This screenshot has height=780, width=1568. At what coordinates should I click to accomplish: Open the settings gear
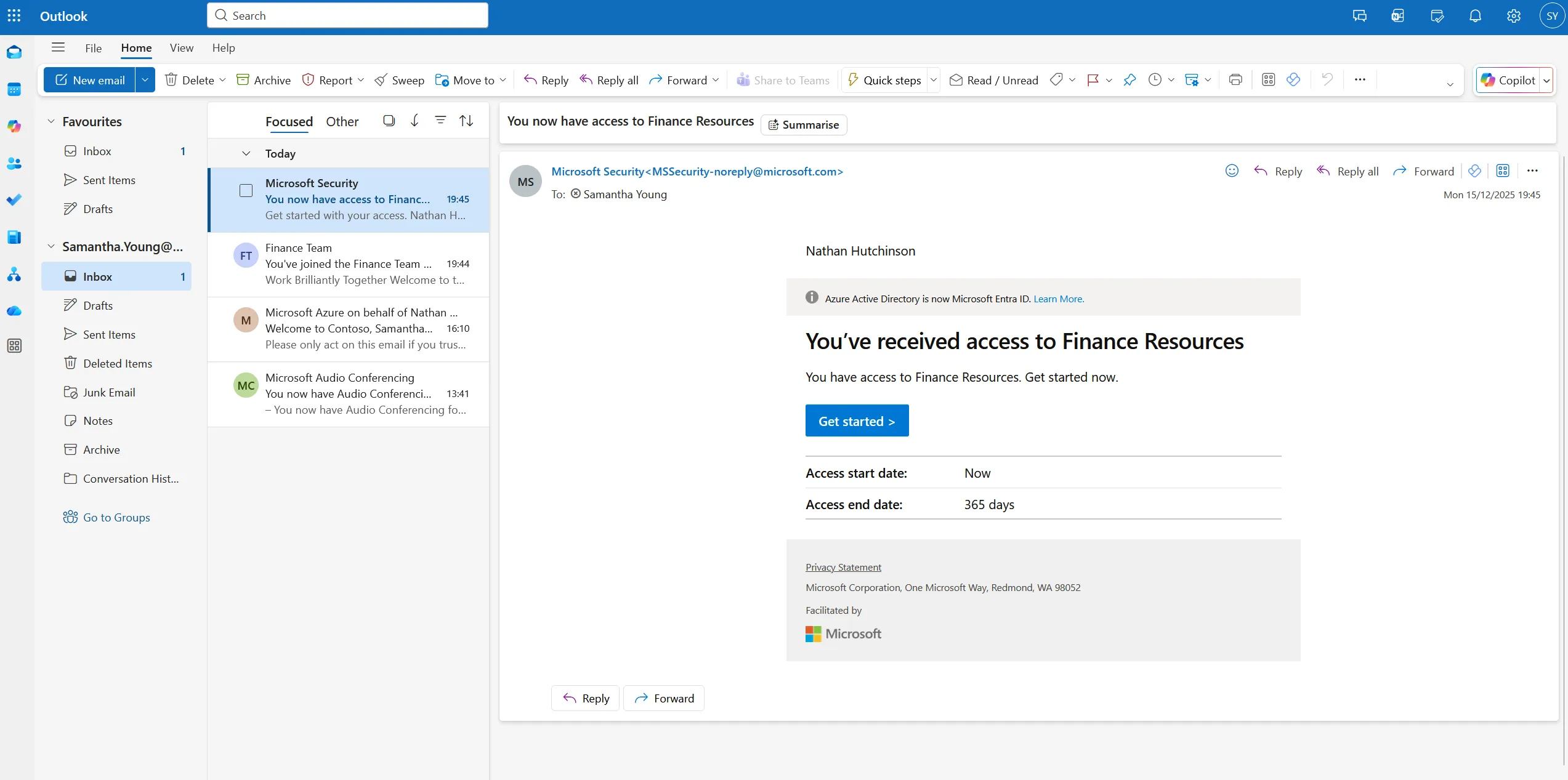click(1514, 16)
